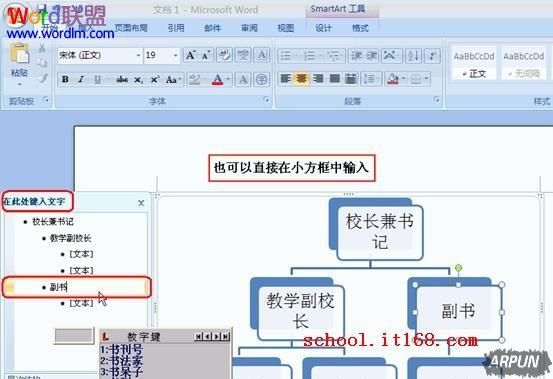Open the 页面布局 tab

point(131,27)
